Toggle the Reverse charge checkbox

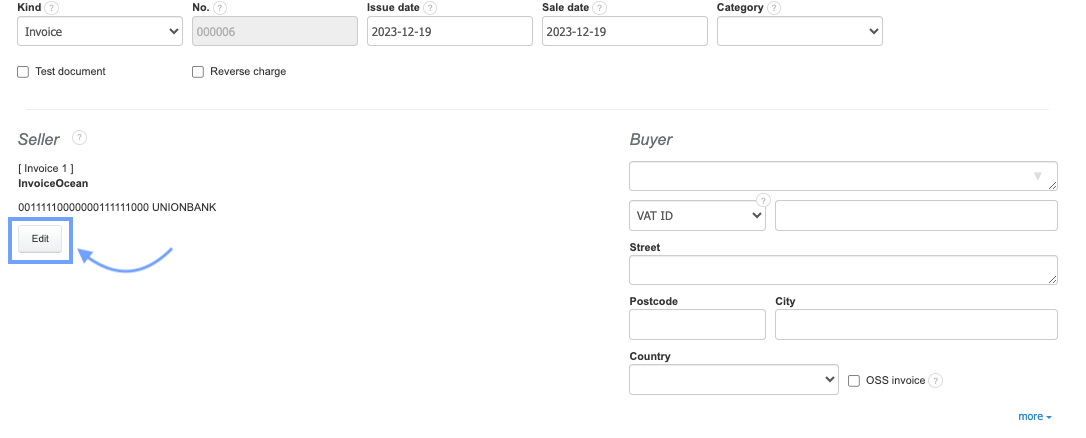(198, 72)
